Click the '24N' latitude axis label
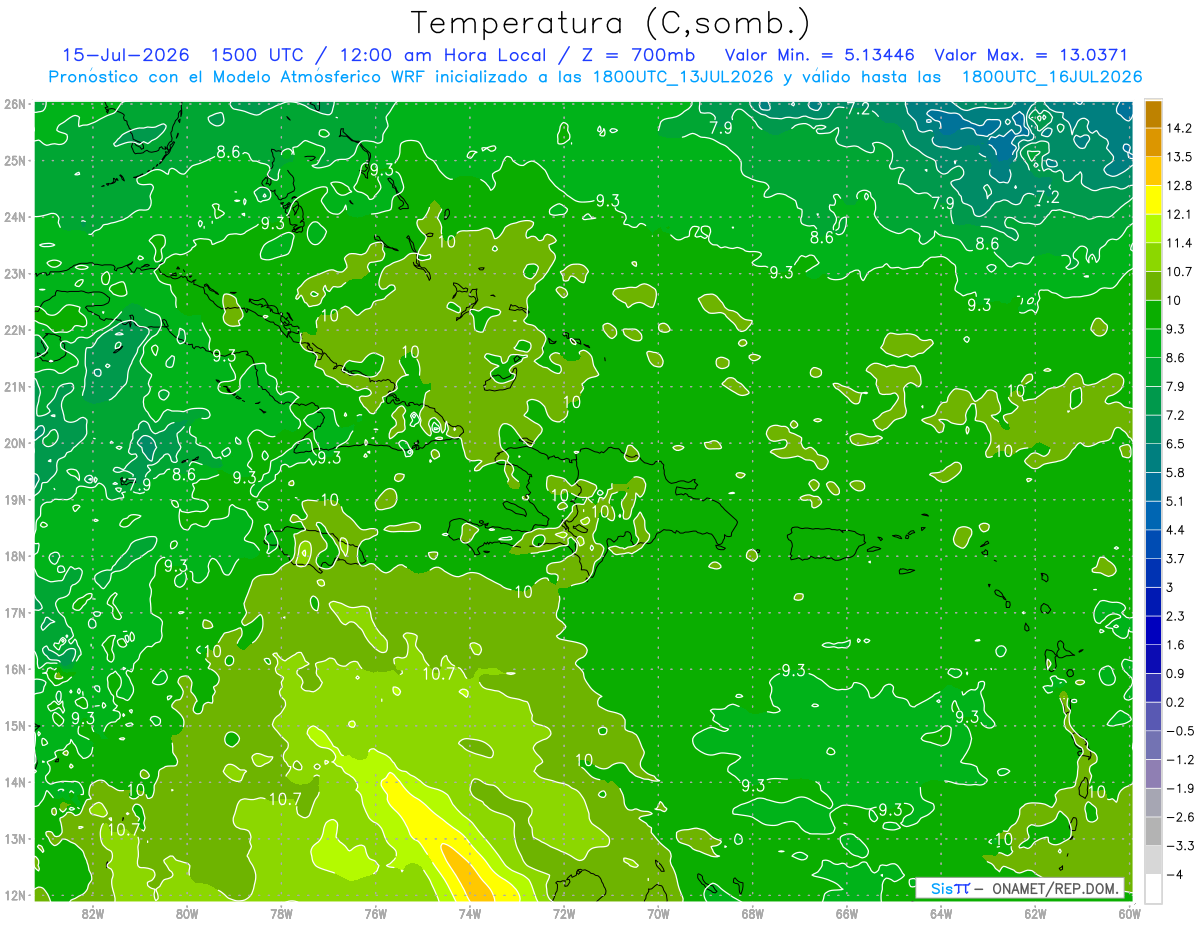This screenshot has width=1200, height=927. click(x=15, y=217)
